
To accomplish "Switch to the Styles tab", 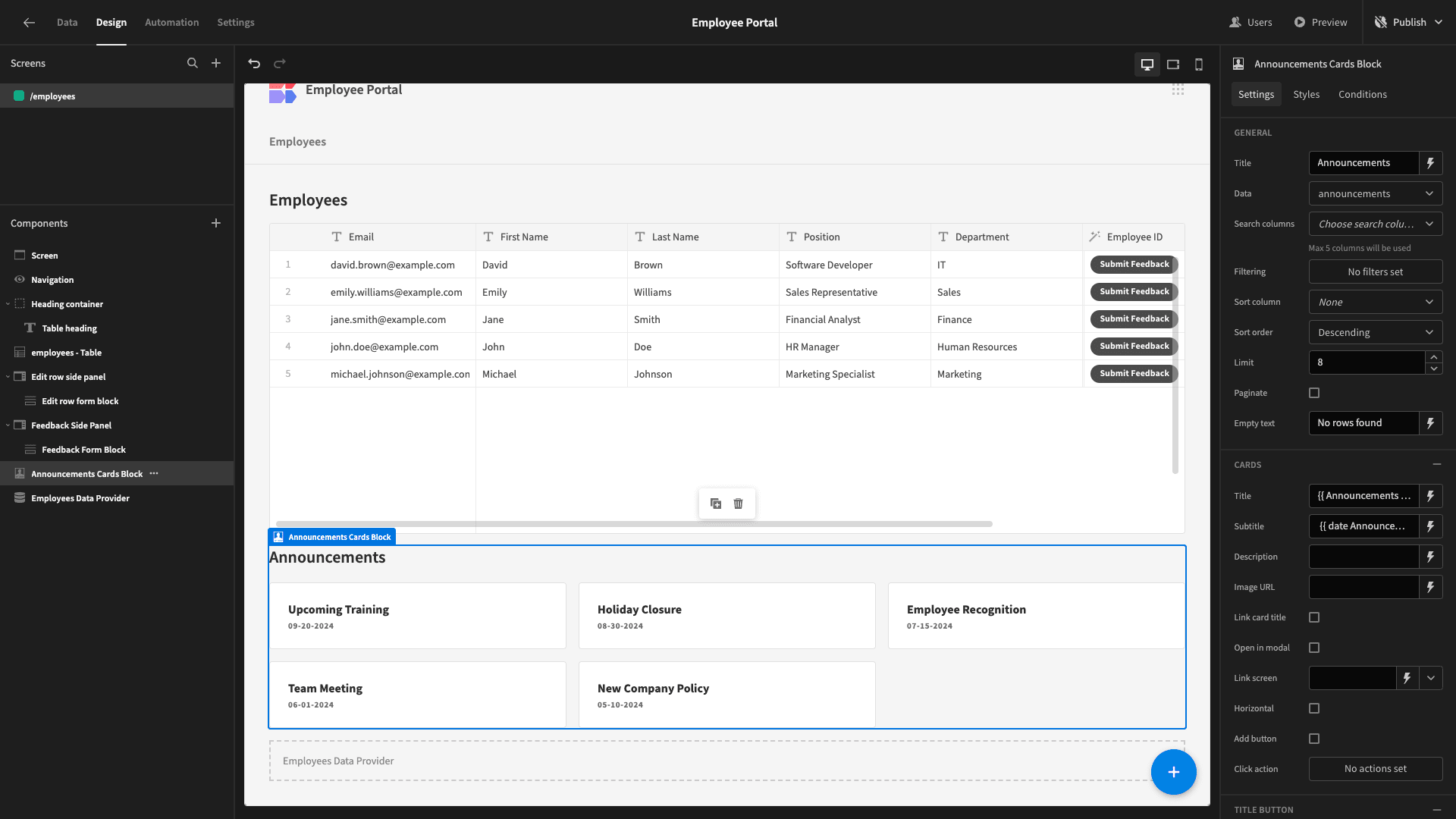I will tap(1306, 94).
